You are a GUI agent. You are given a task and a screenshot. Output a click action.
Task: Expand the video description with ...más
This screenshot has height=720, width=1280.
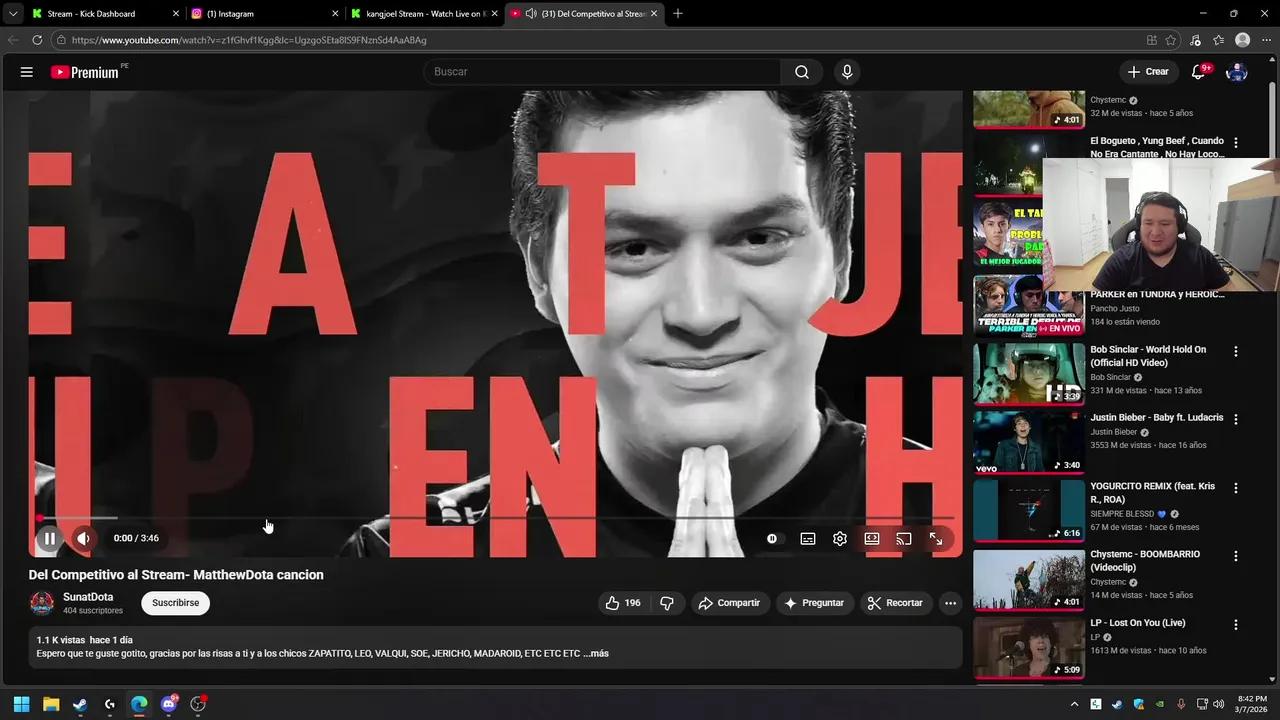click(598, 653)
